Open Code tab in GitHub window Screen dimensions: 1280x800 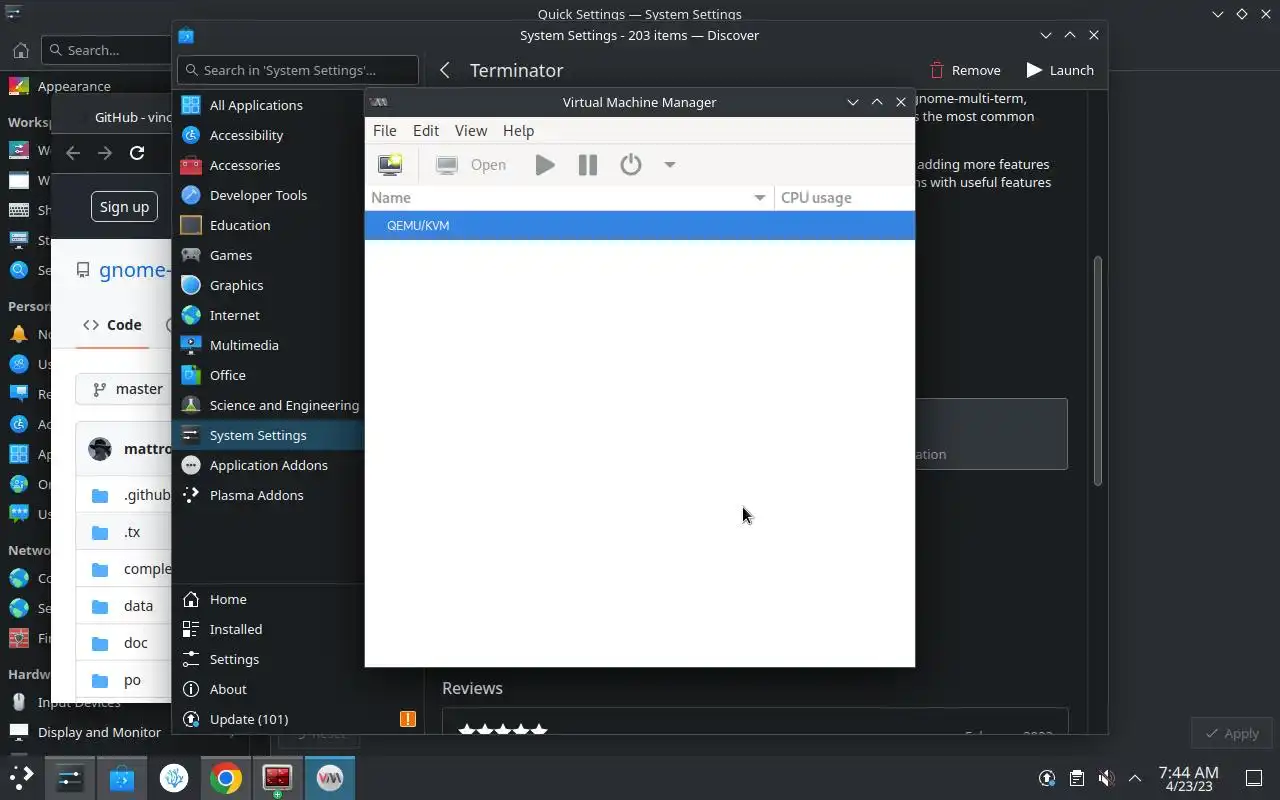coord(113,325)
